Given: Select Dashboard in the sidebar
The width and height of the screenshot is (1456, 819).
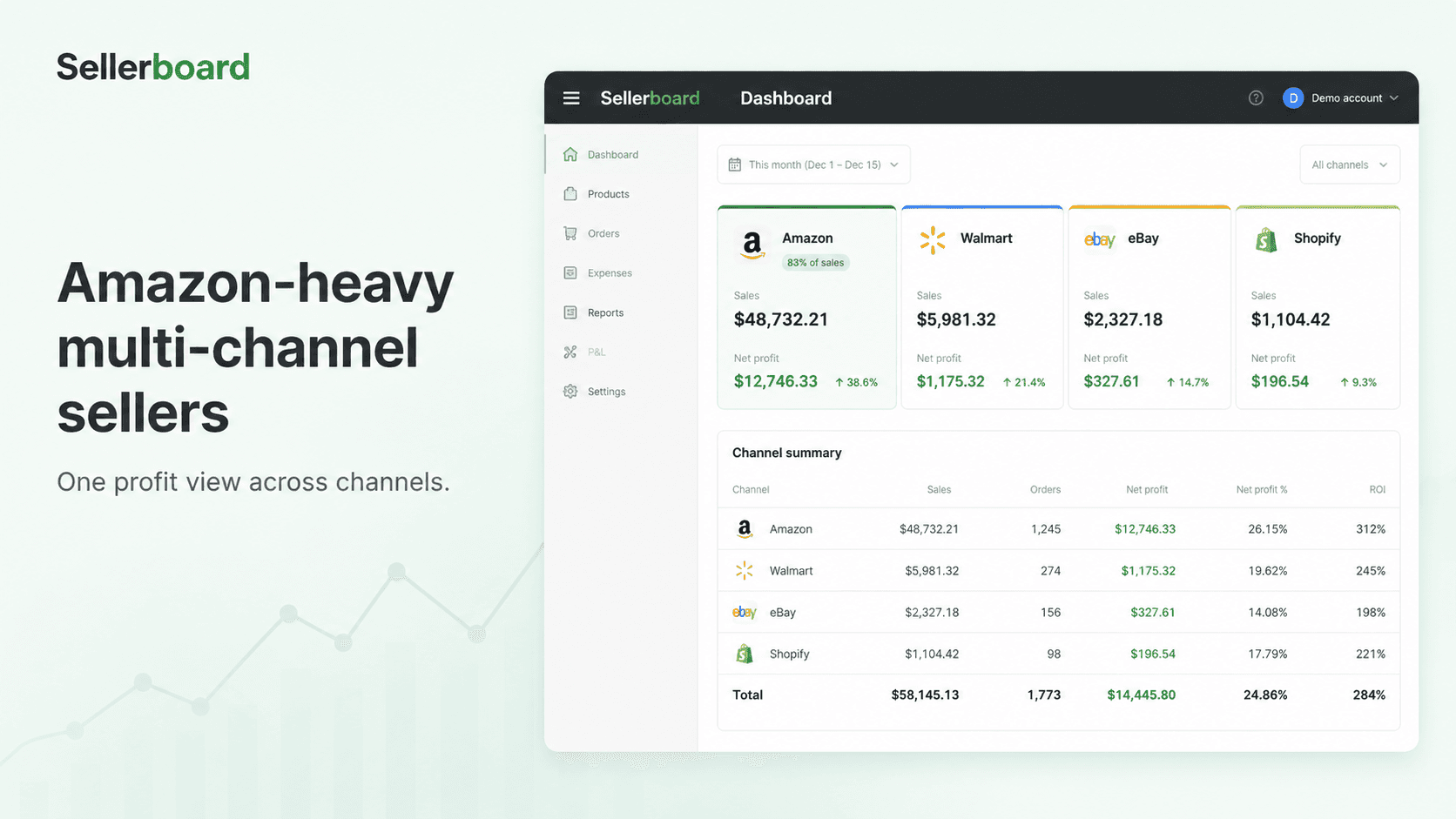Looking at the screenshot, I should [x=613, y=155].
